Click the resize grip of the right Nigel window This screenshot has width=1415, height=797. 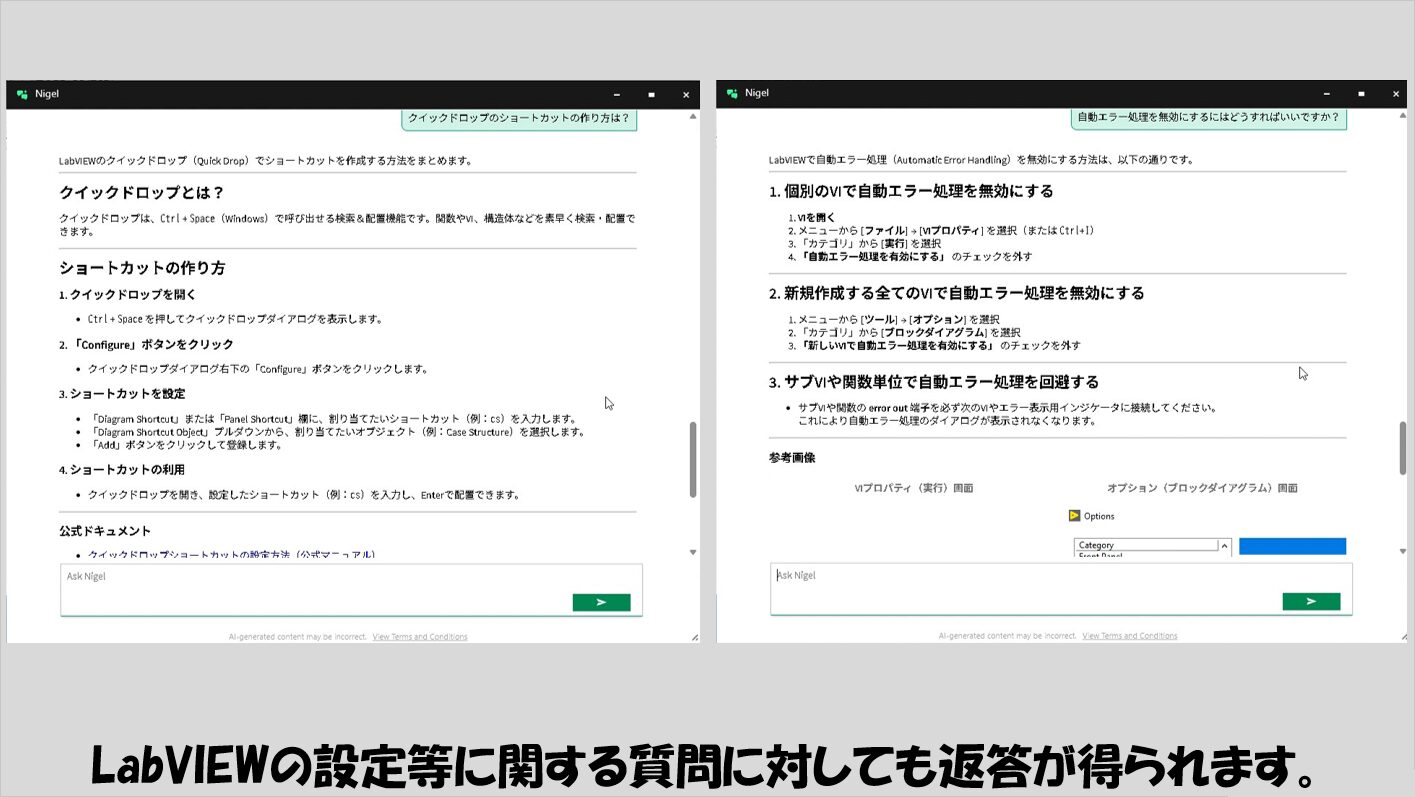tap(1404, 637)
